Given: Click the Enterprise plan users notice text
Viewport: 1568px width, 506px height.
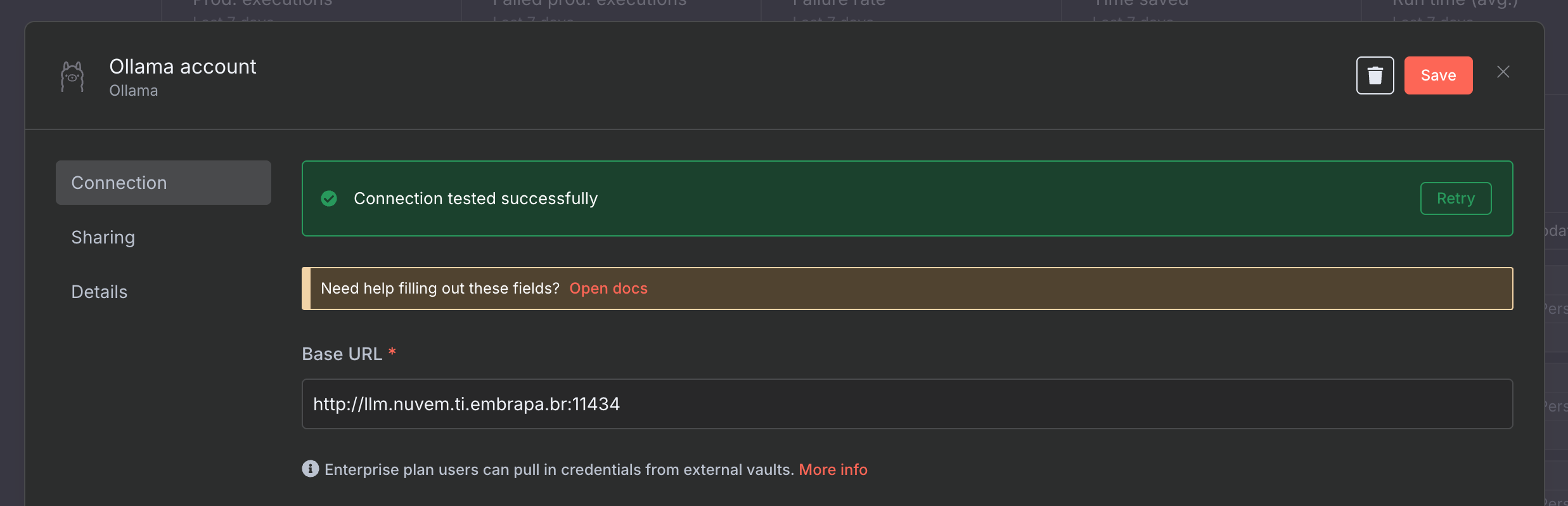Looking at the screenshot, I should click(559, 470).
